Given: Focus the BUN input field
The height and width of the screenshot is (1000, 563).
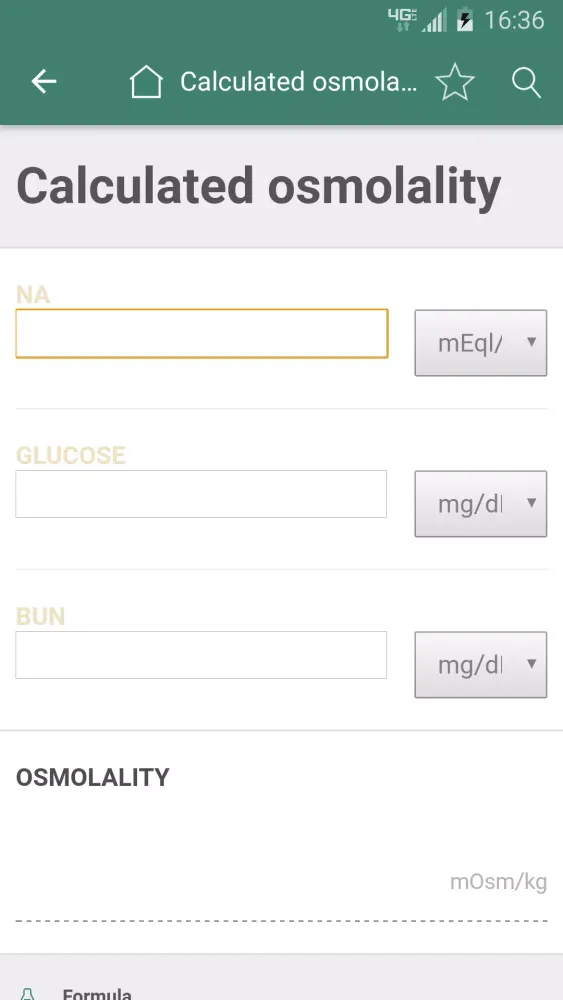Looking at the screenshot, I should point(201,655).
